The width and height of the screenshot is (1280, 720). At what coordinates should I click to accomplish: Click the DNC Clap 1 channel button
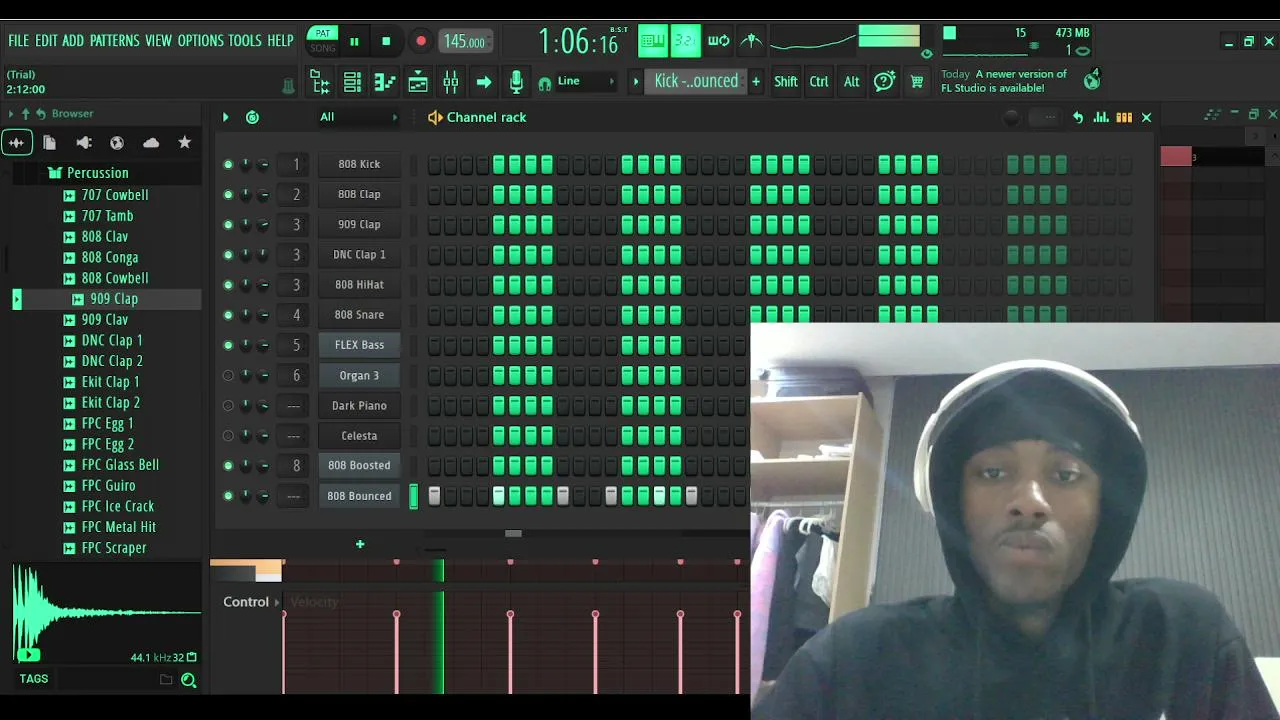359,254
